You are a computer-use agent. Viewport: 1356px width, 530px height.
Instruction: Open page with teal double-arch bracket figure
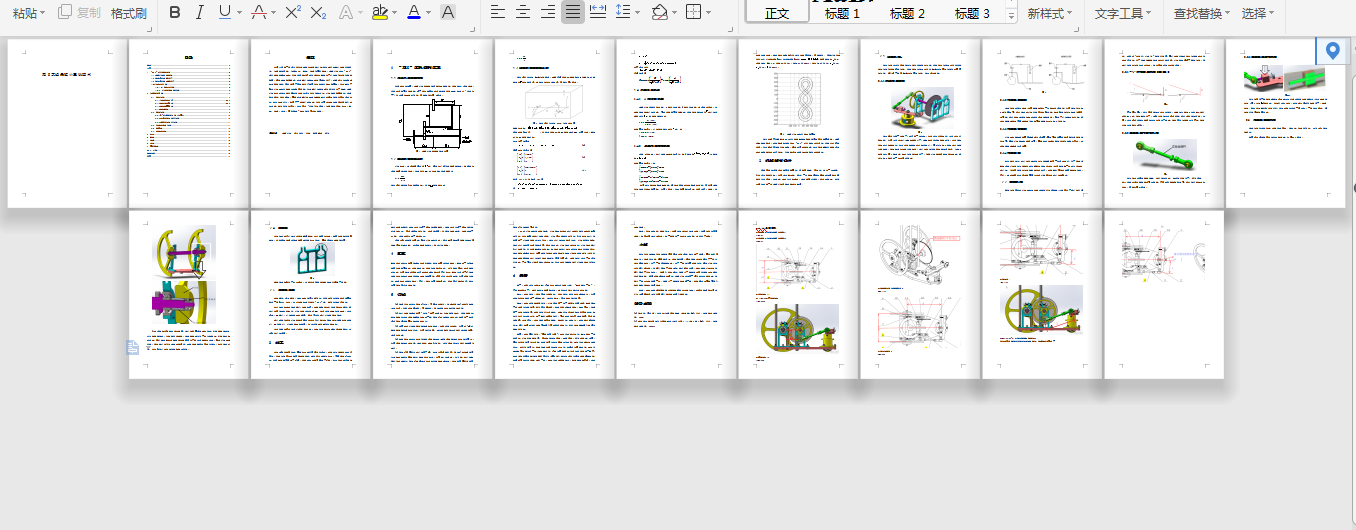click(x=311, y=294)
